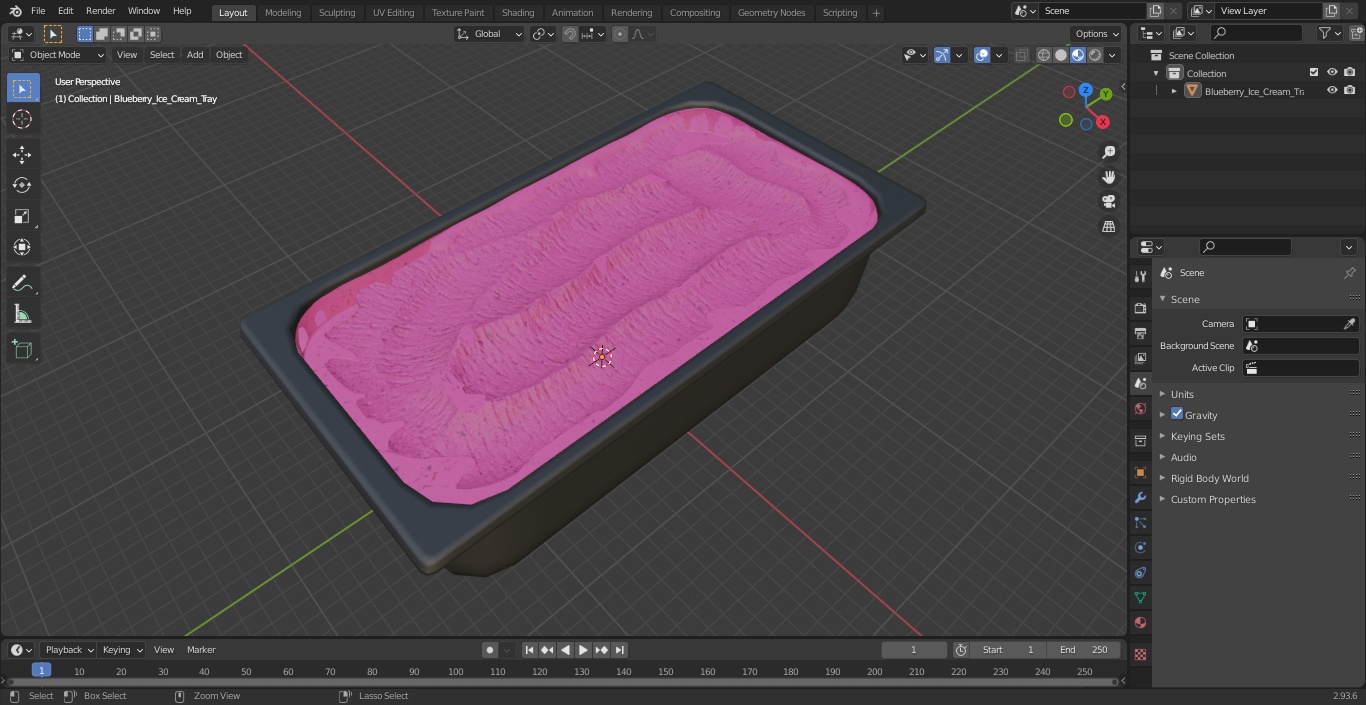Click the current frame marker 1
The width and height of the screenshot is (1366, 705).
click(x=41, y=670)
